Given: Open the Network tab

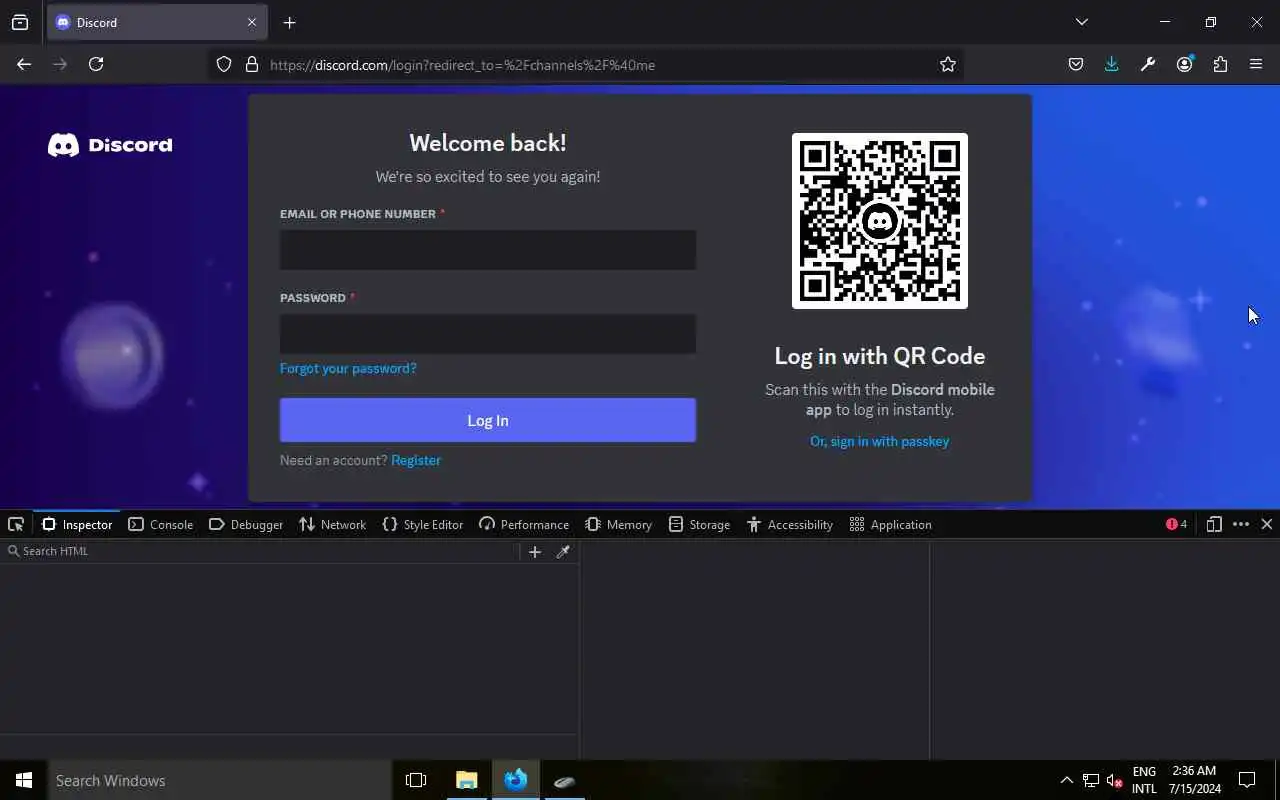Looking at the screenshot, I should [333, 524].
